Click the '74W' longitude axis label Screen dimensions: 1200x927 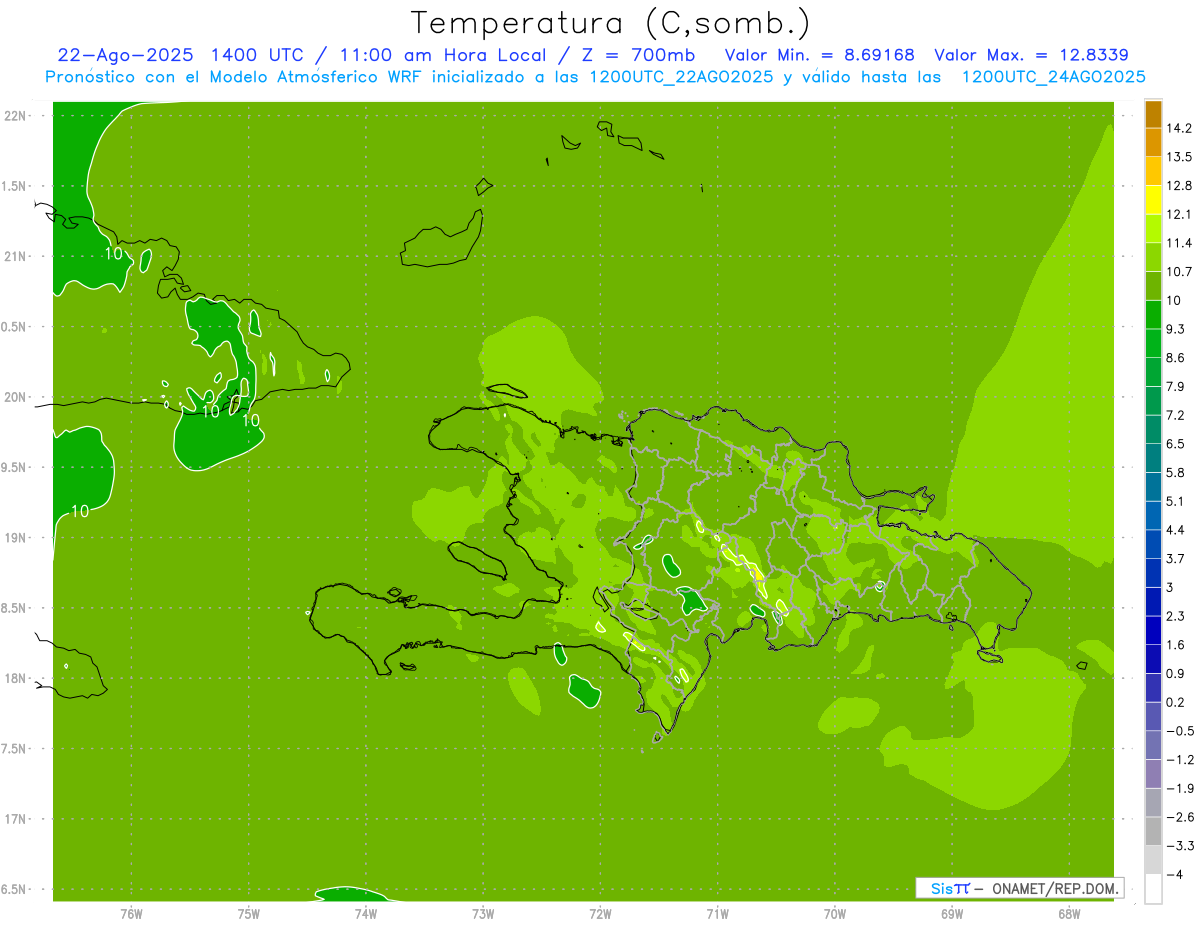(365, 914)
